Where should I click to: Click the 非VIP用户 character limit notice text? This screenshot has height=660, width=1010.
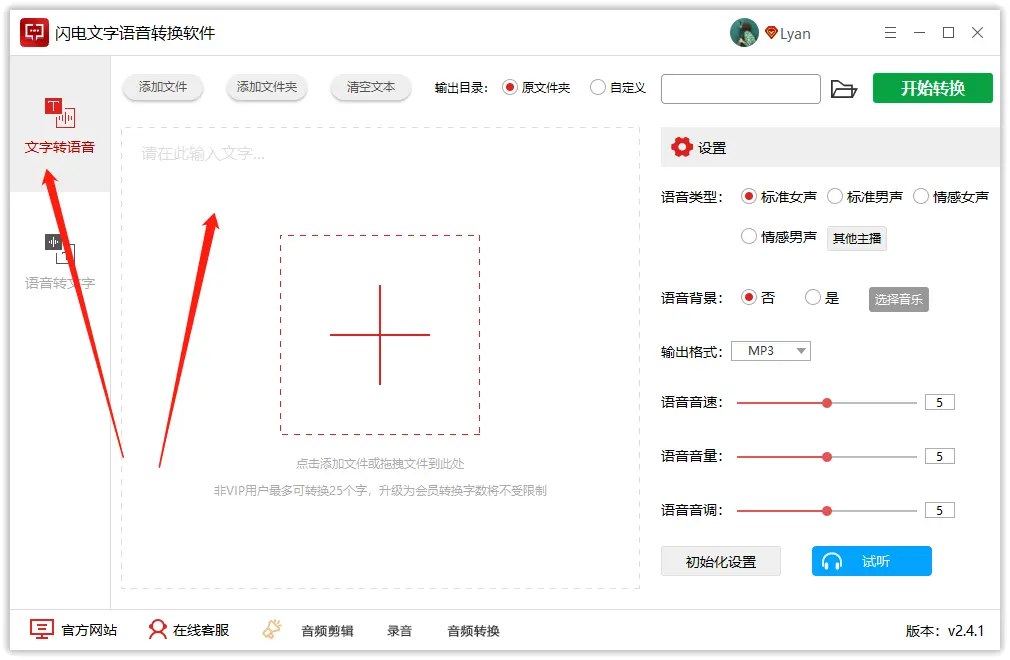[380, 491]
